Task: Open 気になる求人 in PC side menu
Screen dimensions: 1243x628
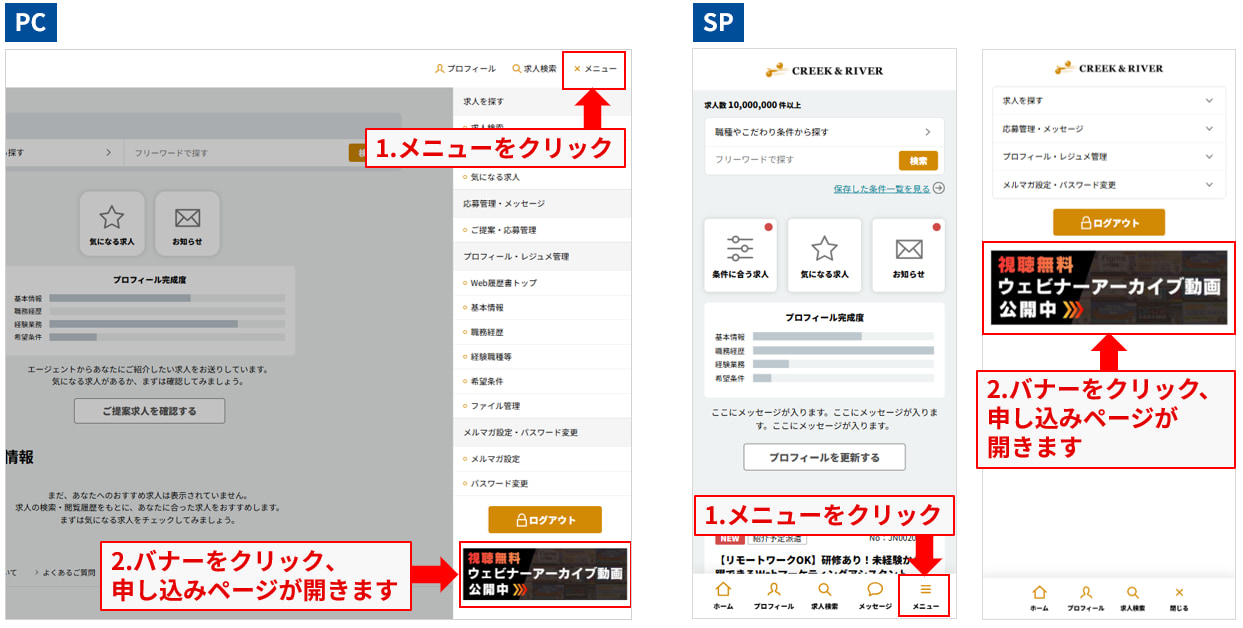Action: click(x=541, y=177)
